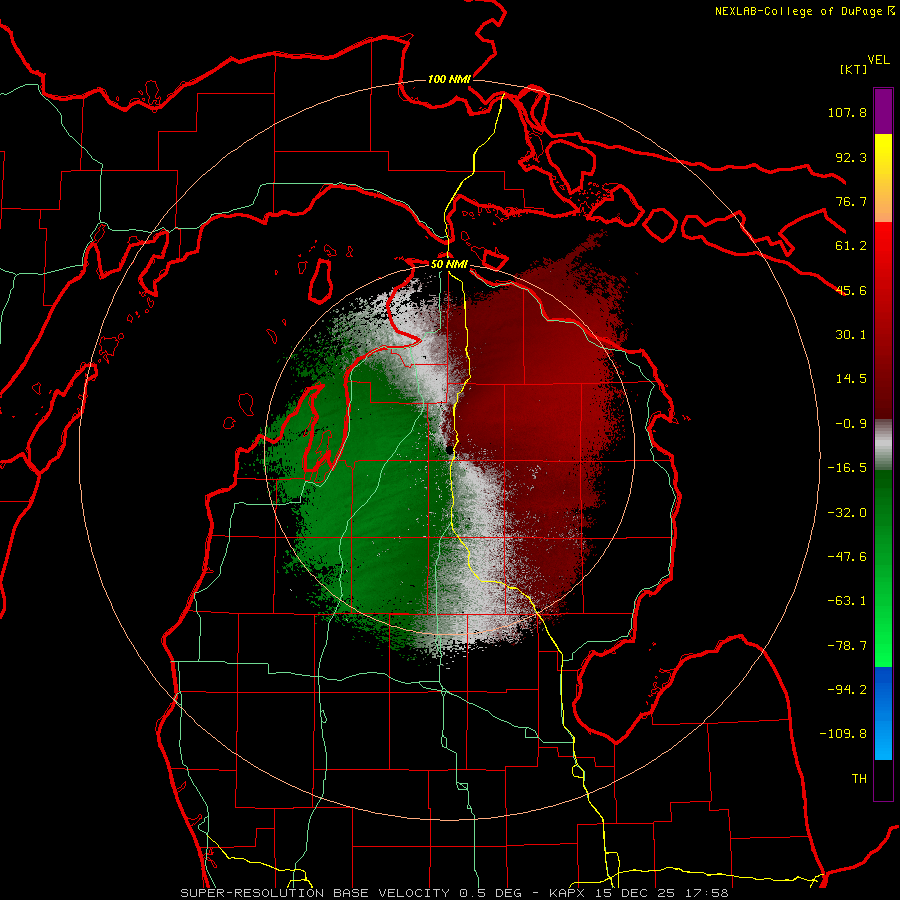Click the VEL legend title

[878, 60]
